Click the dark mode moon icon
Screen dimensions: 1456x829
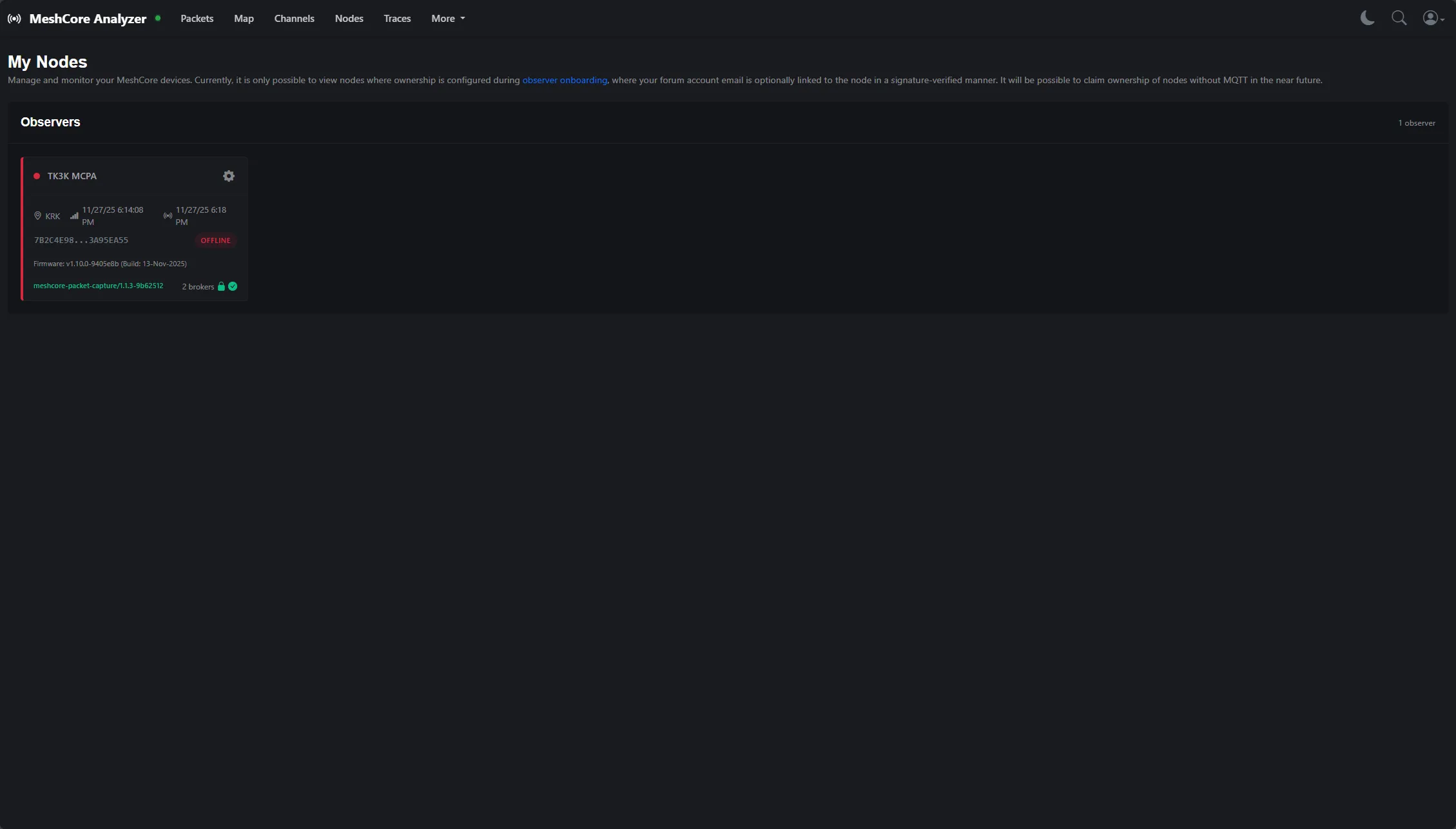tap(1367, 18)
